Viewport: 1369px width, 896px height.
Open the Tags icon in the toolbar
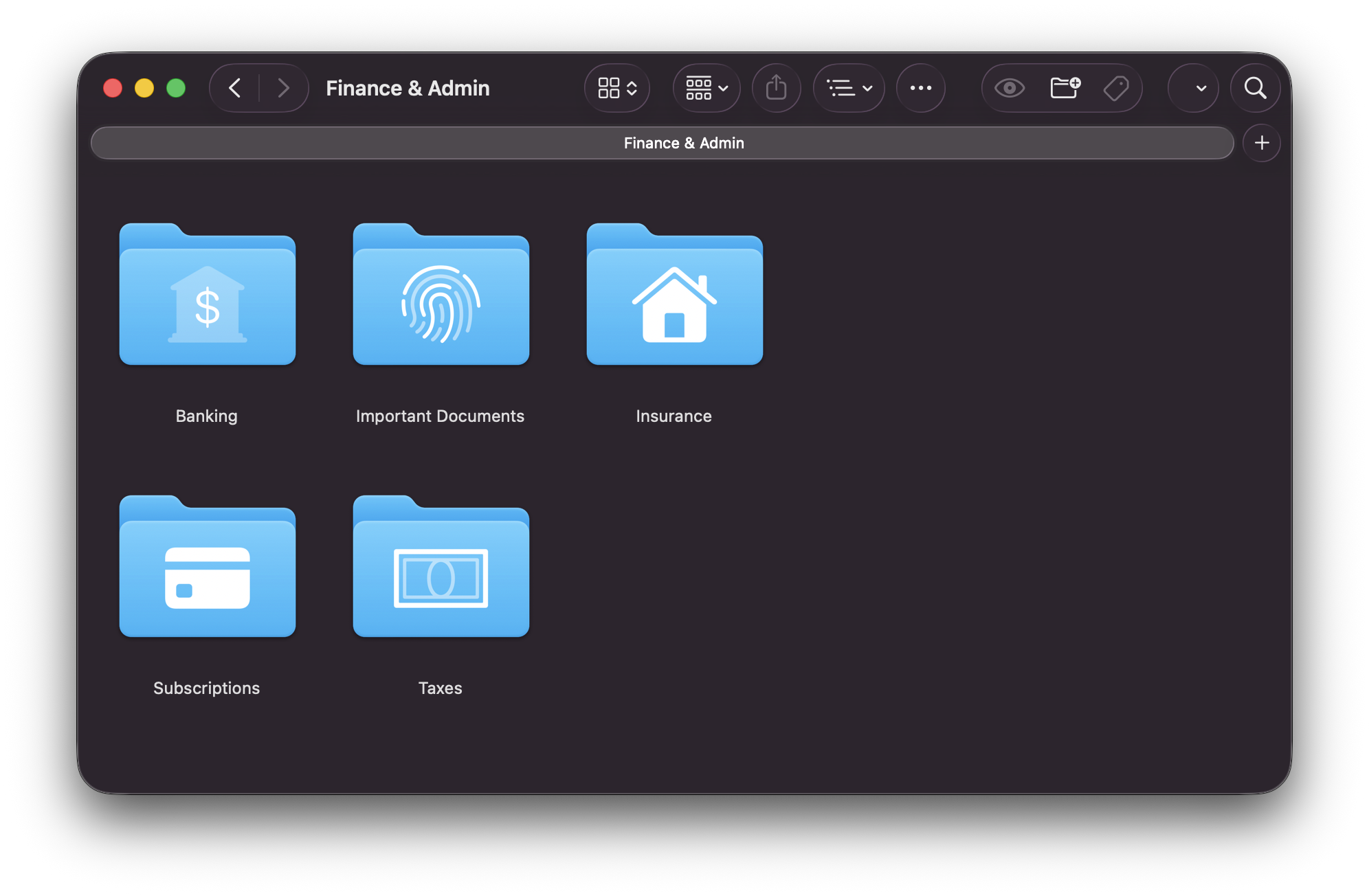(x=1117, y=88)
